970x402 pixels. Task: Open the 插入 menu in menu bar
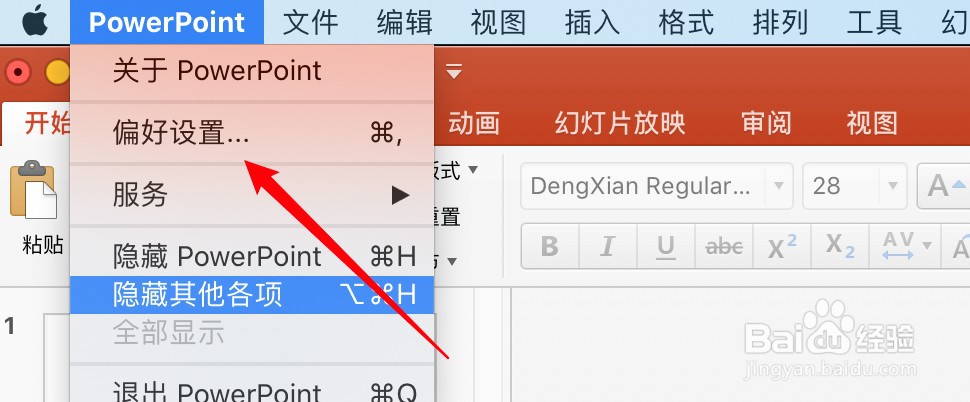(592, 23)
